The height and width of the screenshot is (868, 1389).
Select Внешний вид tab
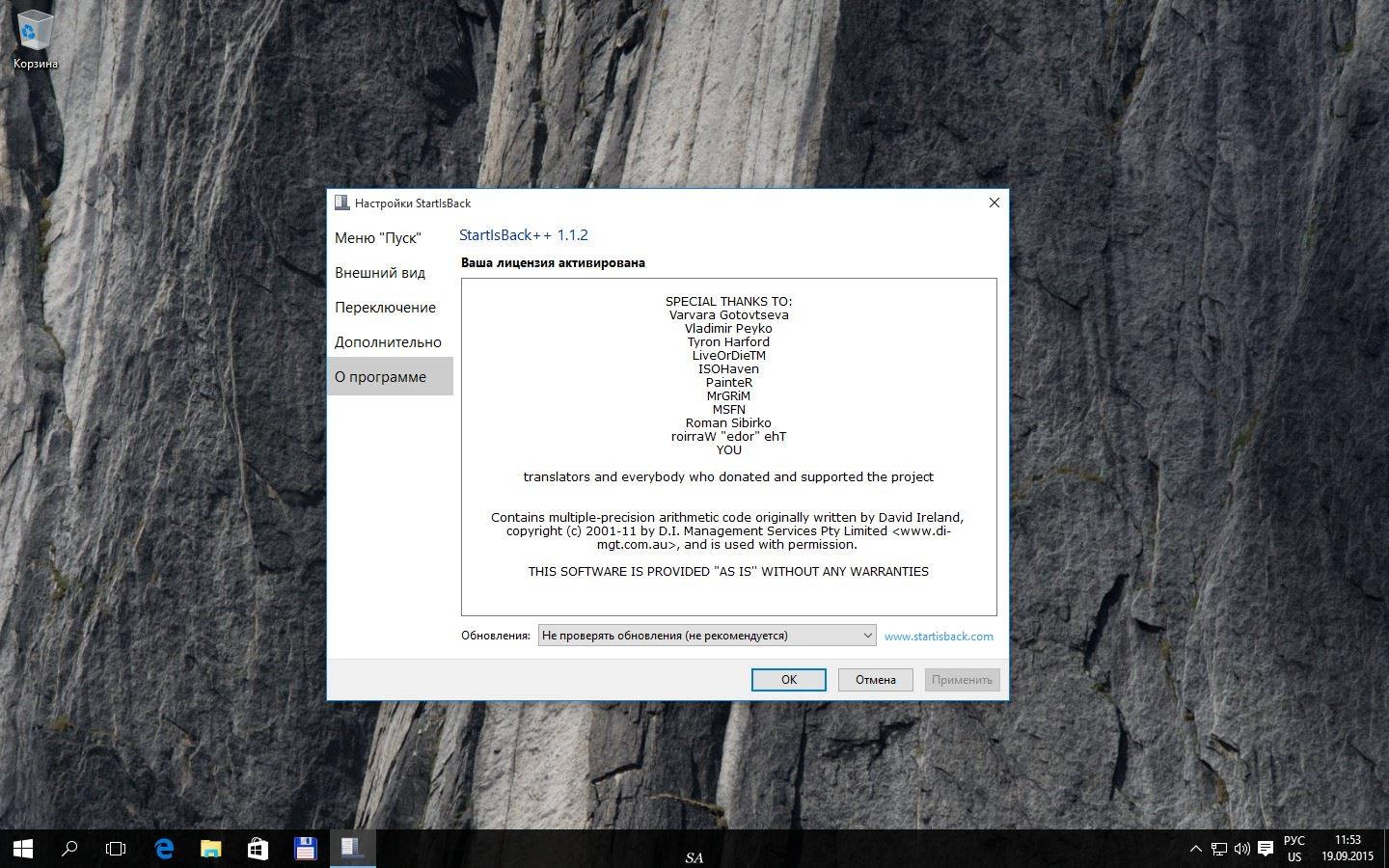390,273
